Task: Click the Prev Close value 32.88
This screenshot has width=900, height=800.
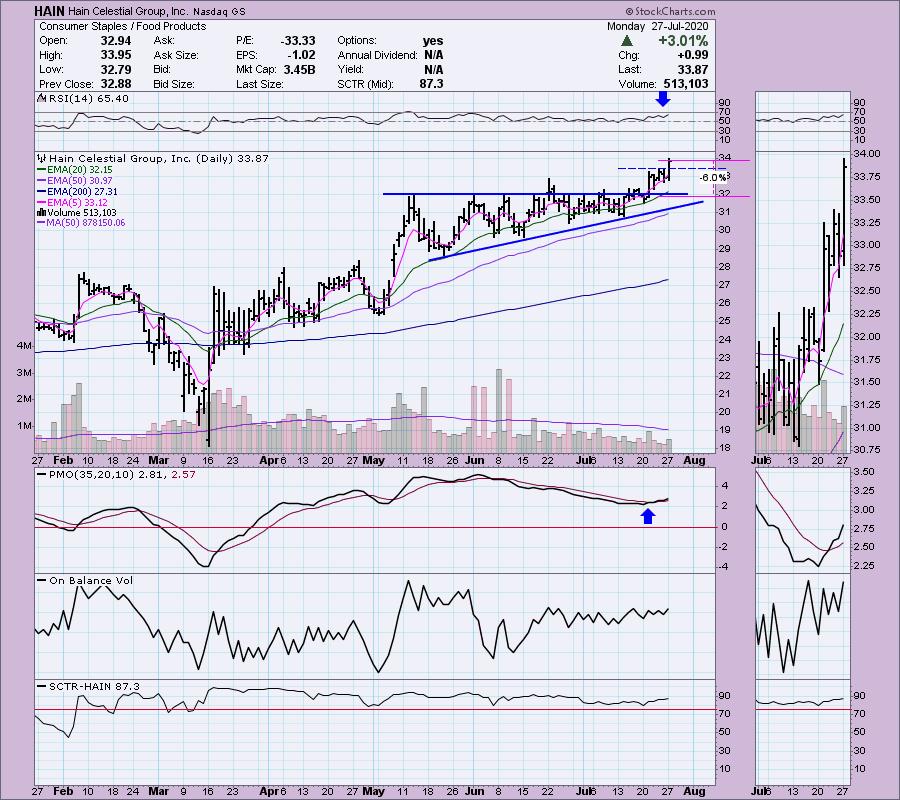Action: (116, 84)
